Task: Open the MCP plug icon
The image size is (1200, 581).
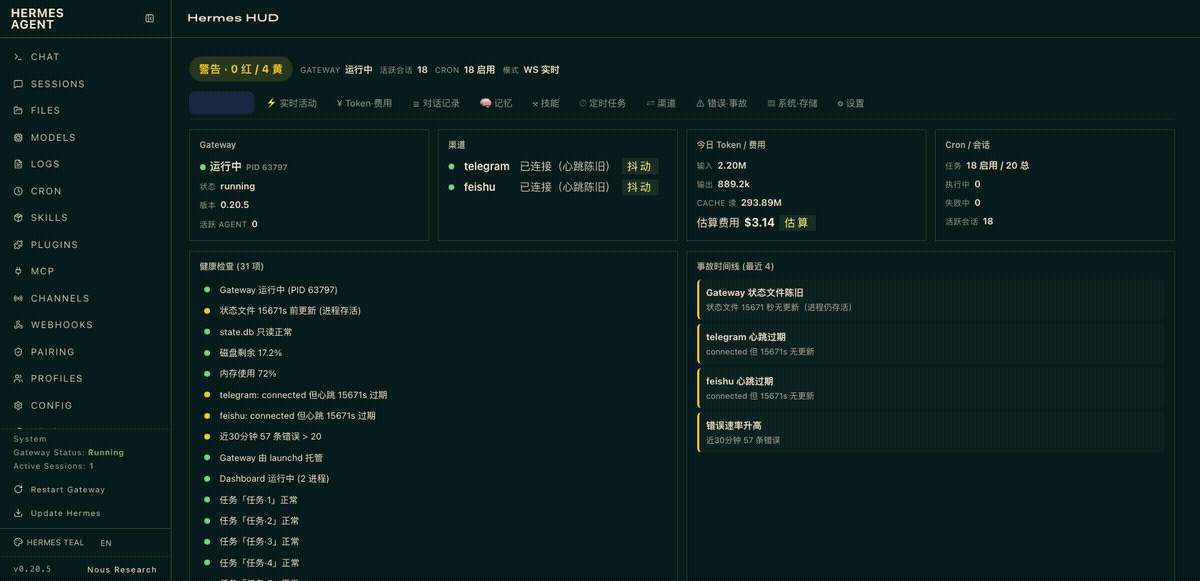Action: (18, 272)
